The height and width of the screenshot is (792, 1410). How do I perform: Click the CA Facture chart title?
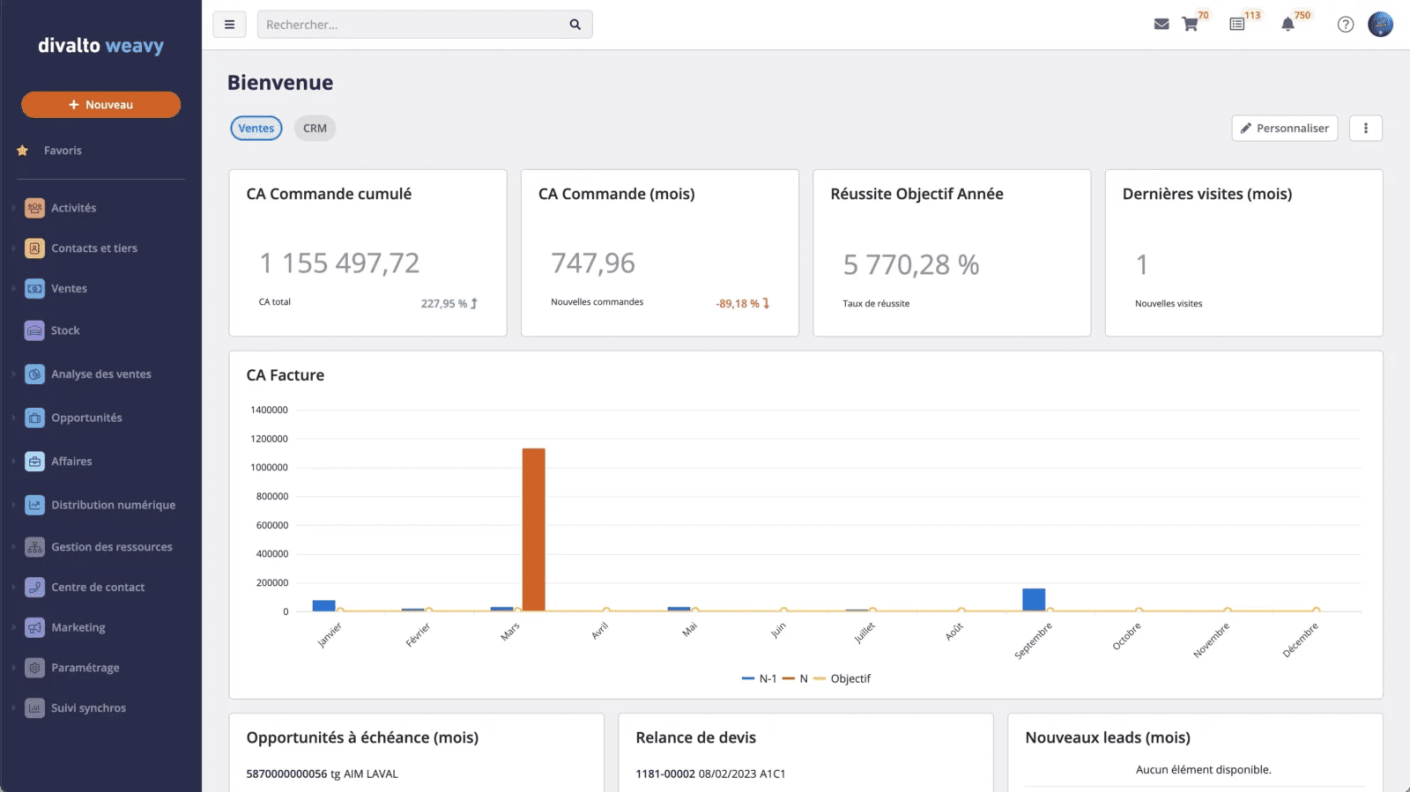[285, 375]
